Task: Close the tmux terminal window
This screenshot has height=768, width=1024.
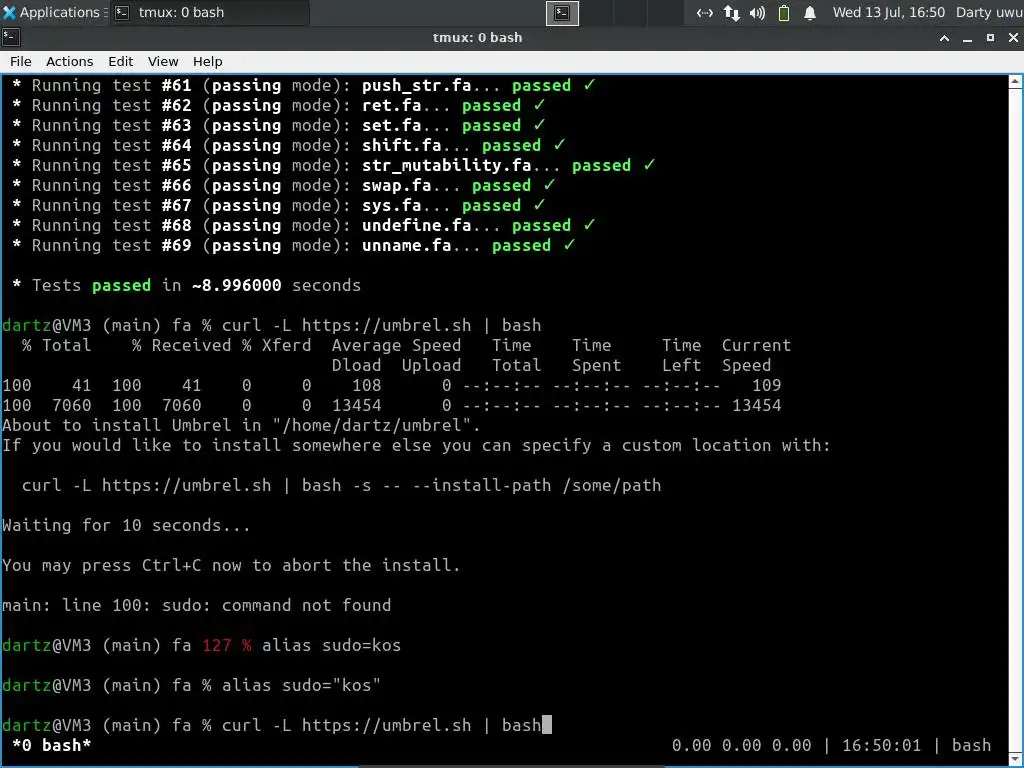Action: [x=1013, y=38]
